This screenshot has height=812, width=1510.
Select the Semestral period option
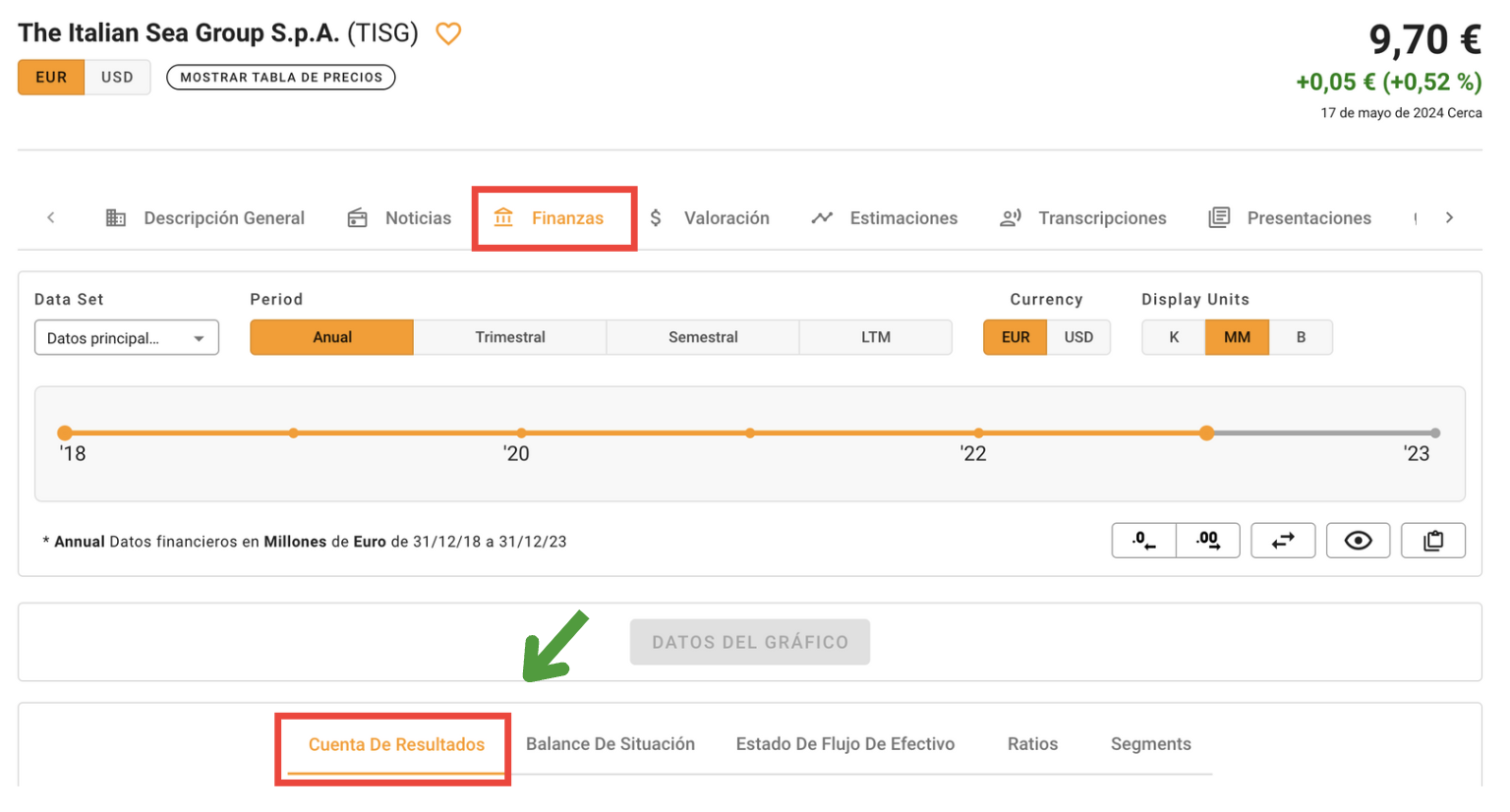703,337
